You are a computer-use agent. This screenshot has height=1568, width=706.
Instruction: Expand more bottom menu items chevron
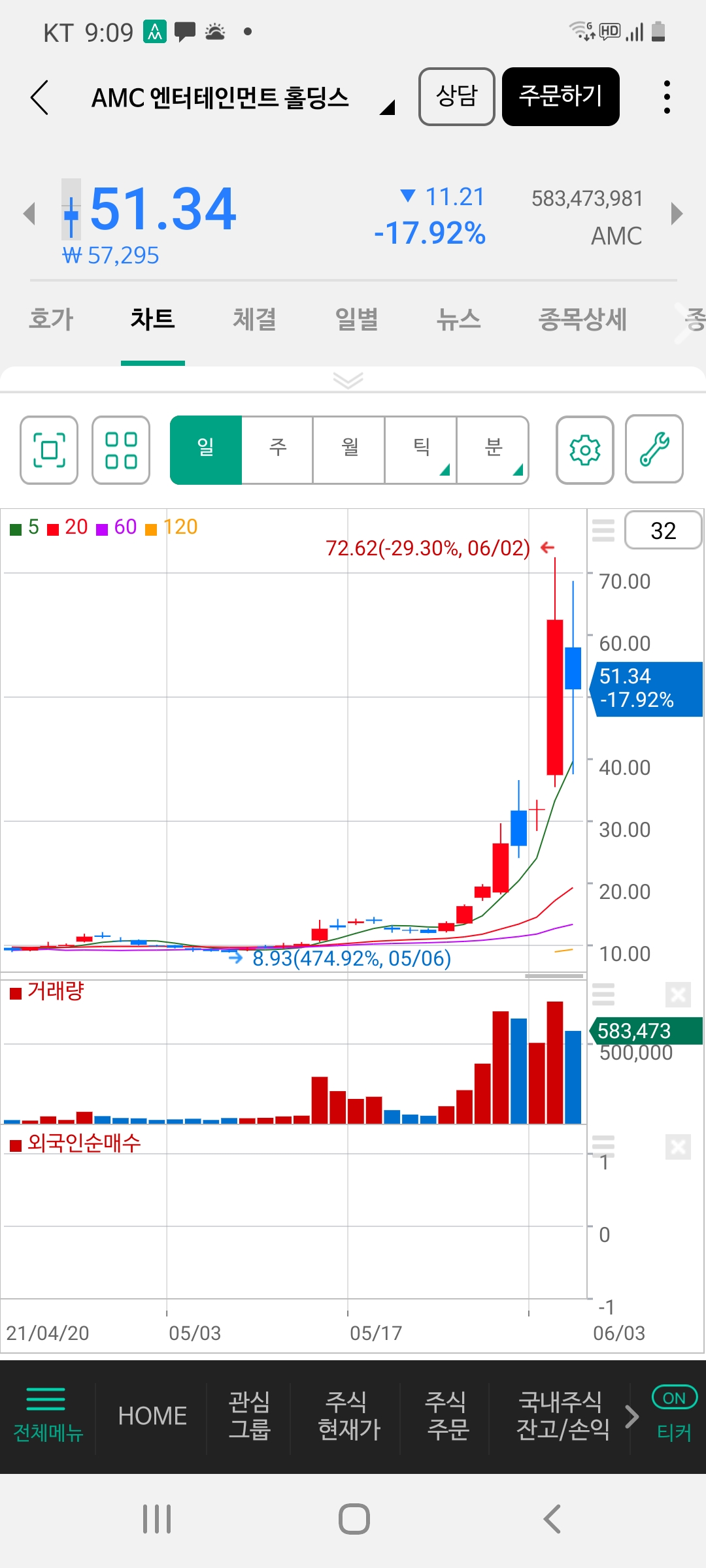point(631,1416)
